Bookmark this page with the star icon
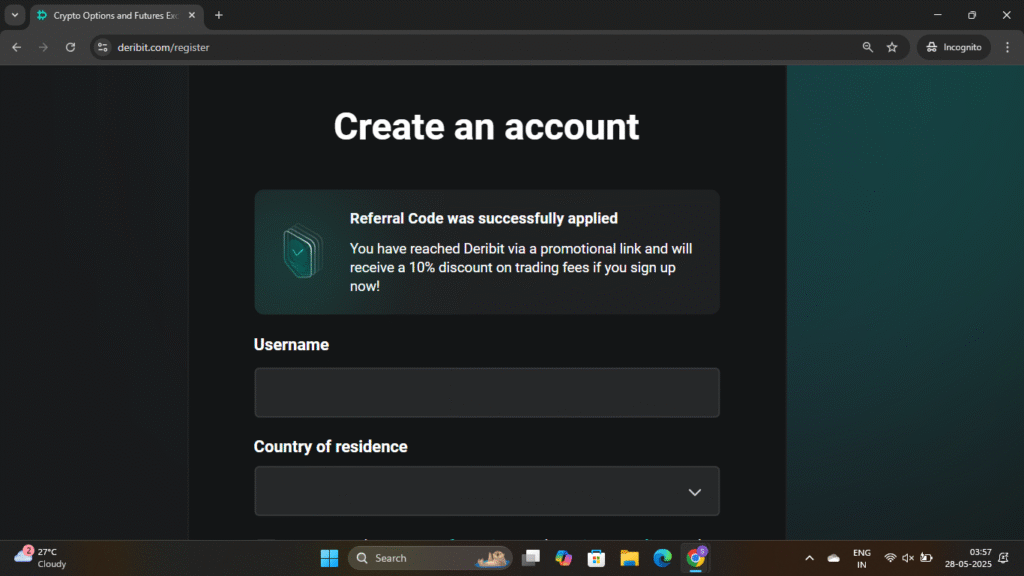 click(892, 47)
